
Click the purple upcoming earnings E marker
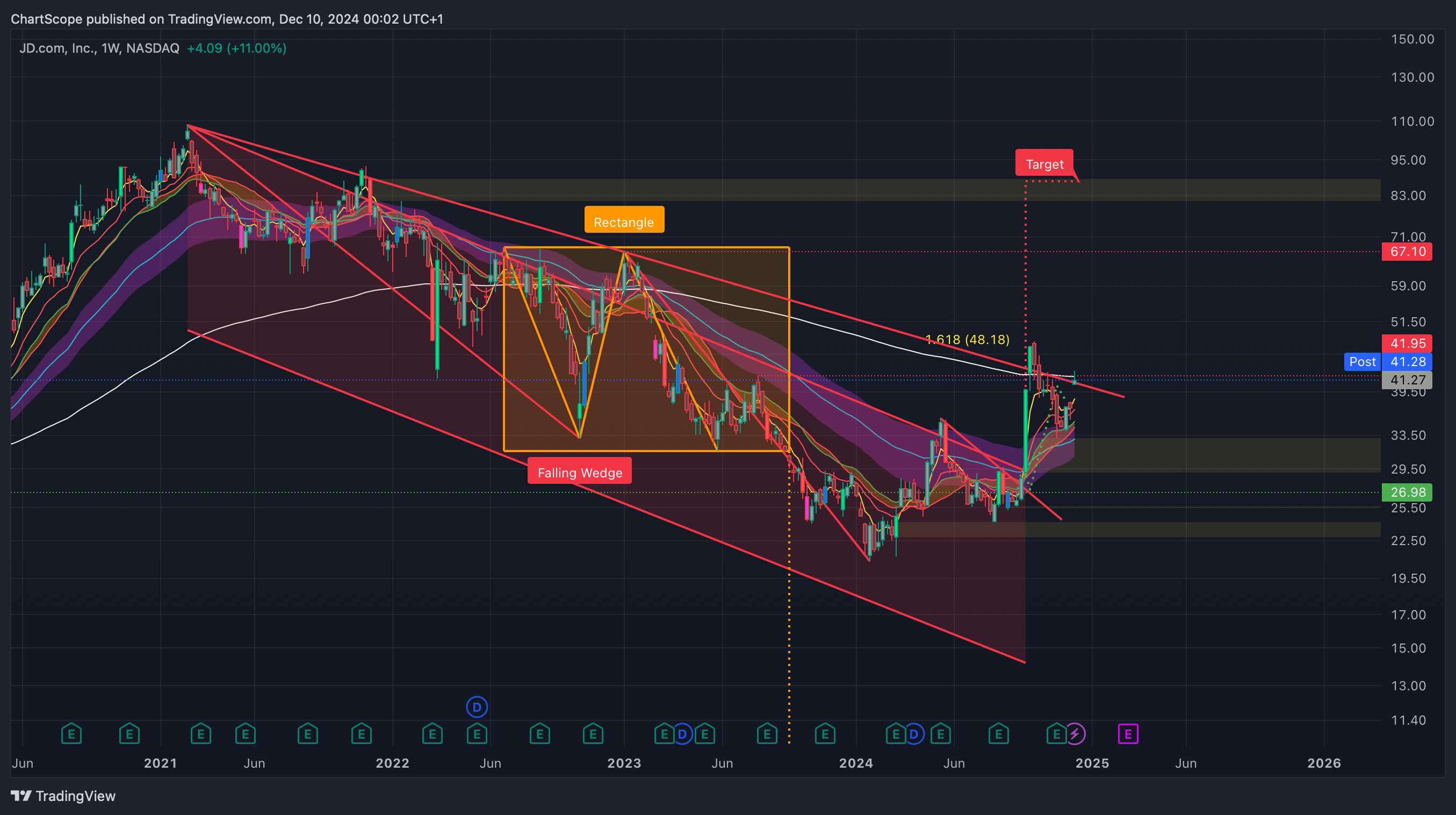pyautogui.click(x=1128, y=734)
